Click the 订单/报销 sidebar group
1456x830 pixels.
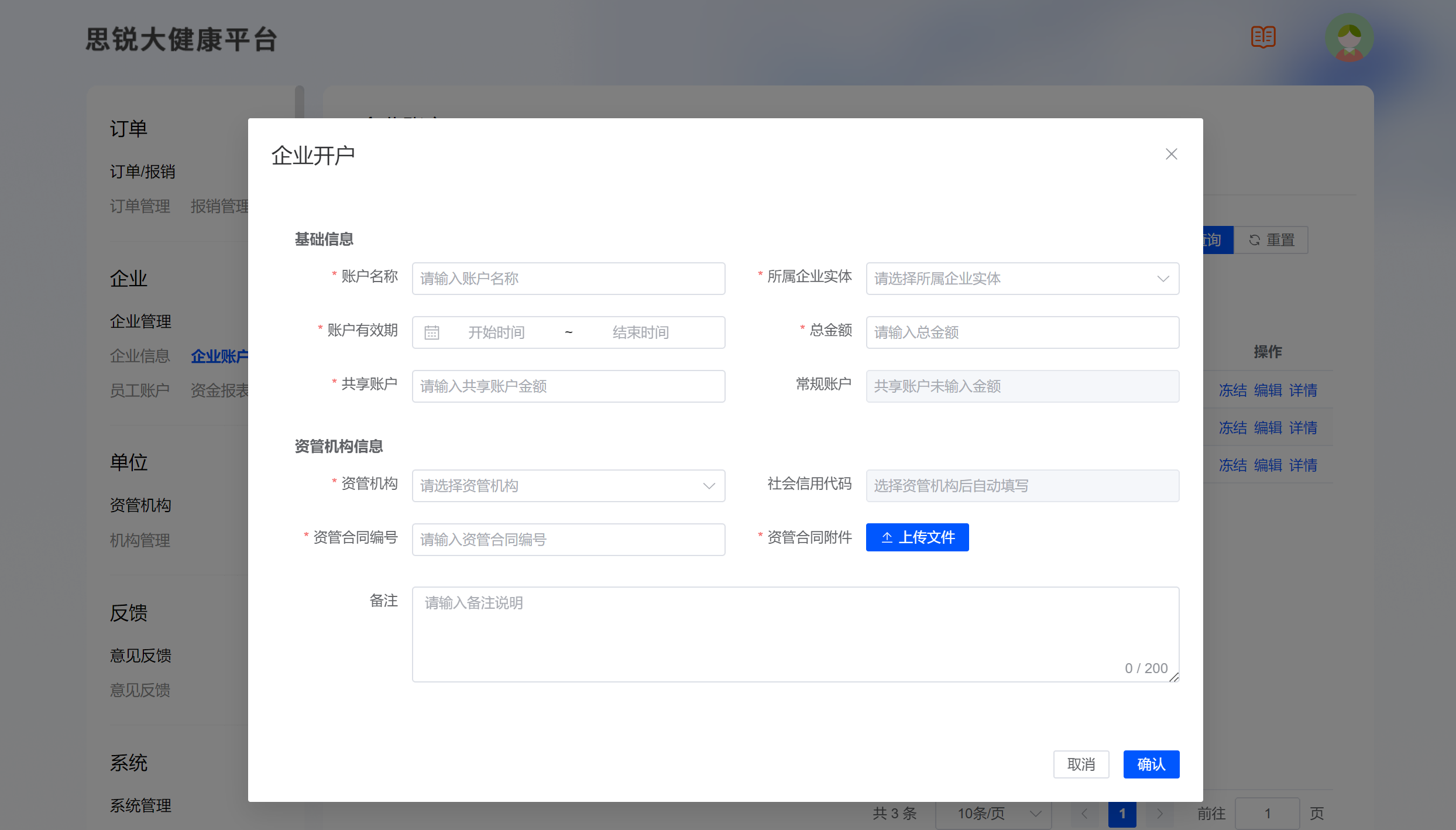143,172
